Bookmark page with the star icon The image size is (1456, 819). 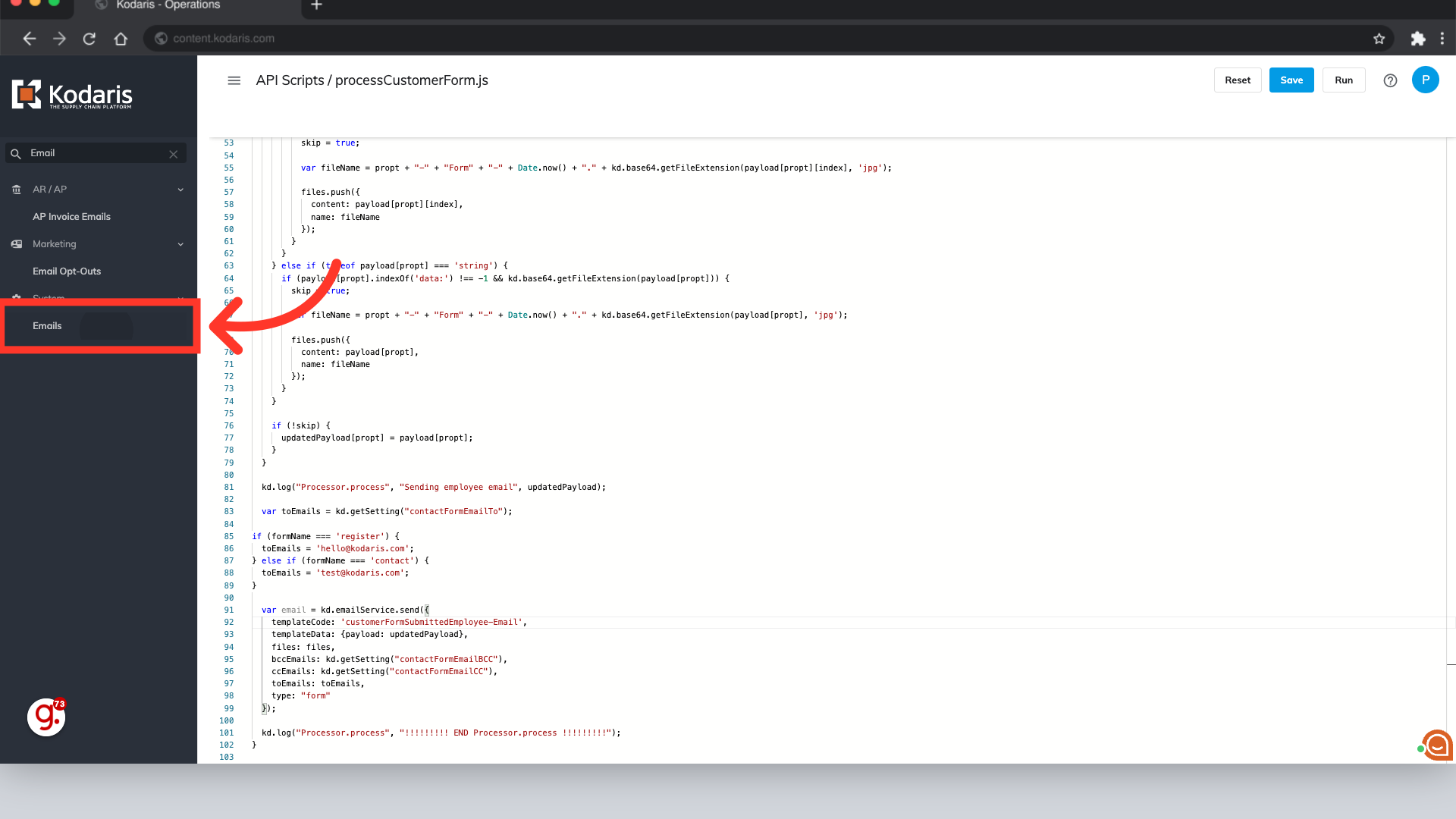click(1379, 39)
